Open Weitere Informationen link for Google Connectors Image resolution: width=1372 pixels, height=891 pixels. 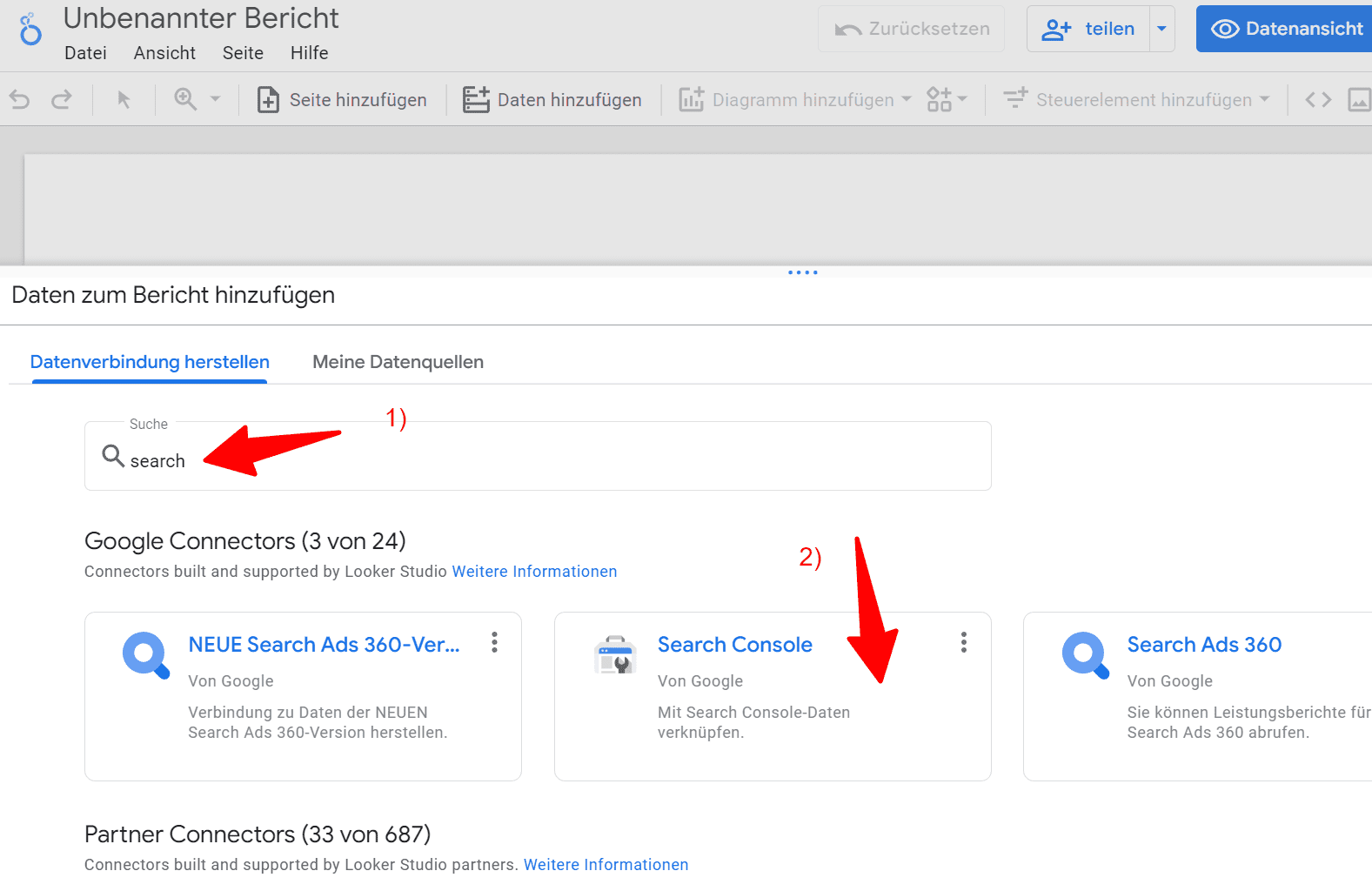[534, 572]
